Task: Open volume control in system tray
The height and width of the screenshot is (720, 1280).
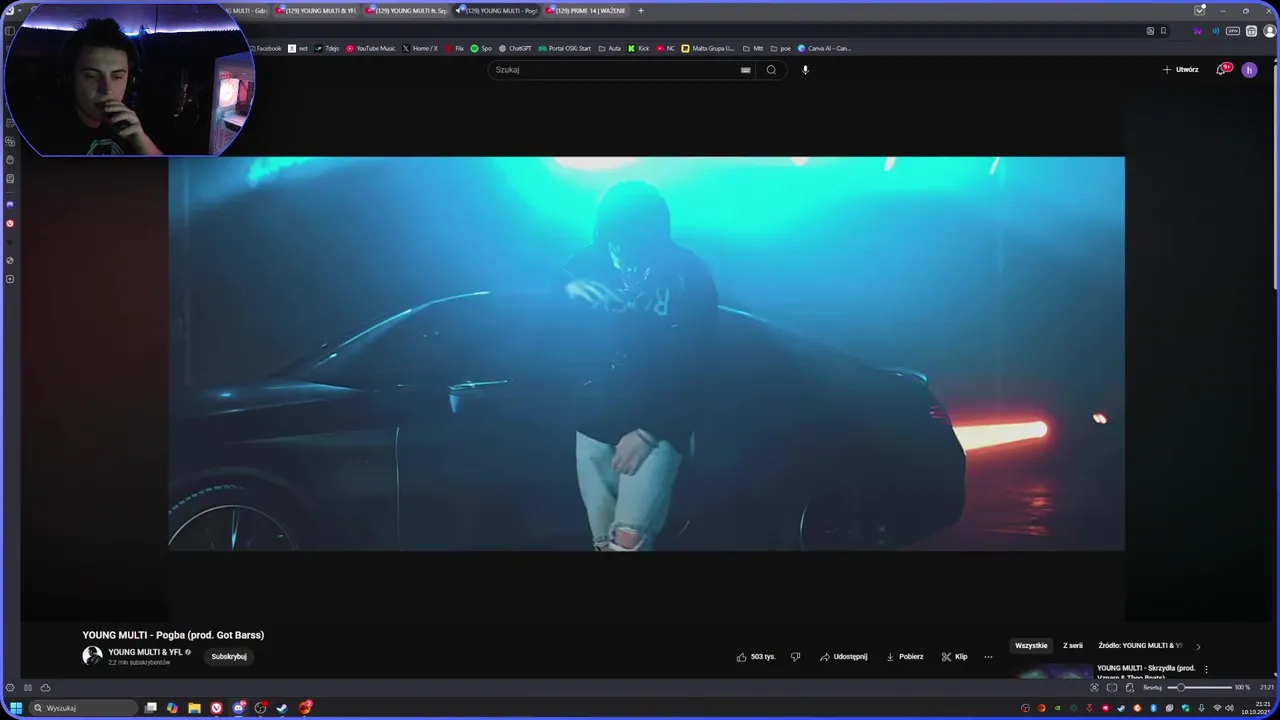Action: 1229,708
